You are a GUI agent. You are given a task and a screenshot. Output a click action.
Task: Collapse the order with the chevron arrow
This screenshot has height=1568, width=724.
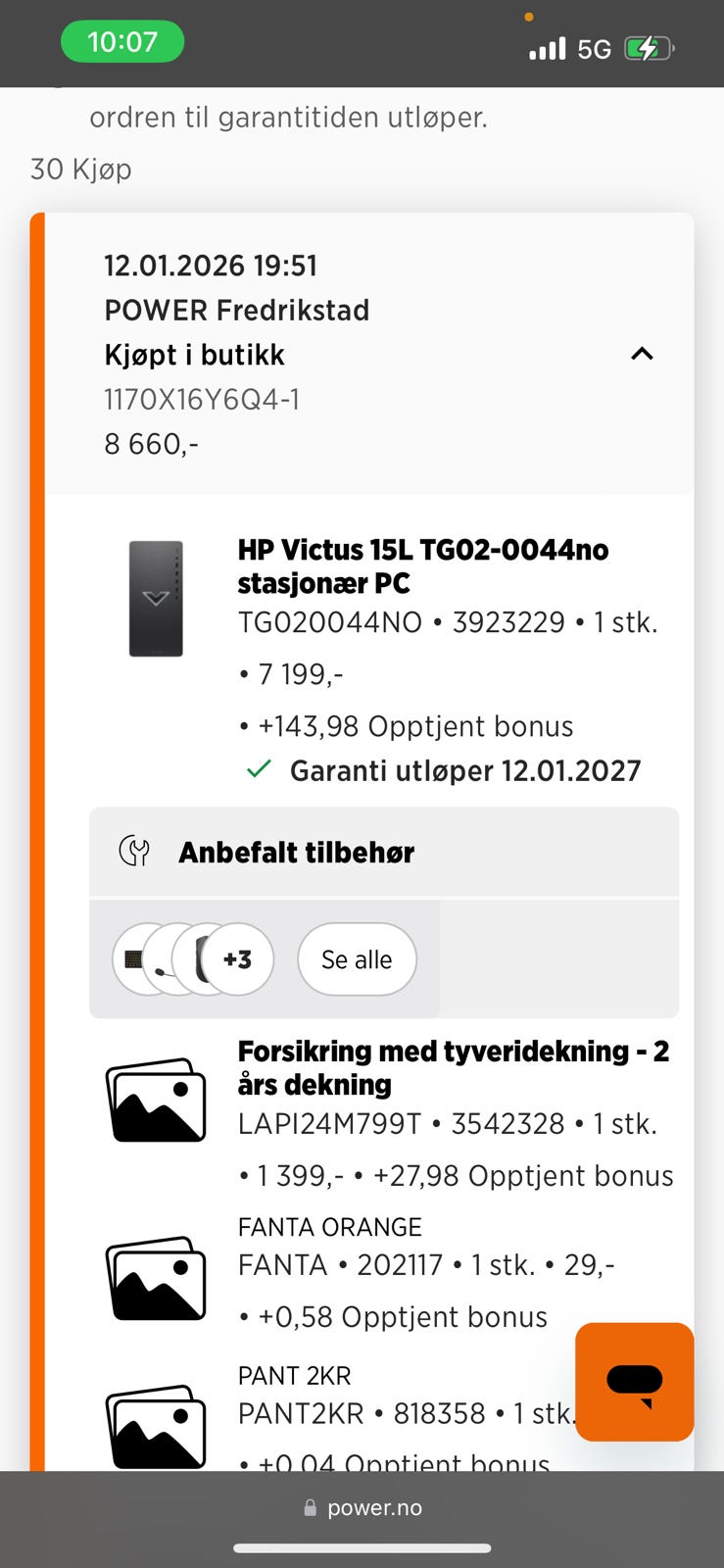point(642,354)
